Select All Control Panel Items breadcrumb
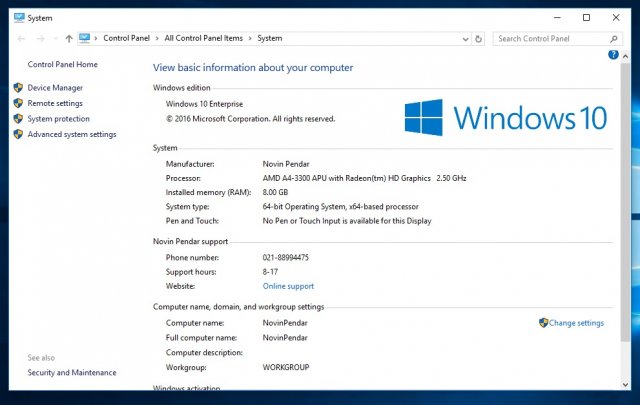Image resolution: width=640 pixels, height=405 pixels. pos(204,38)
